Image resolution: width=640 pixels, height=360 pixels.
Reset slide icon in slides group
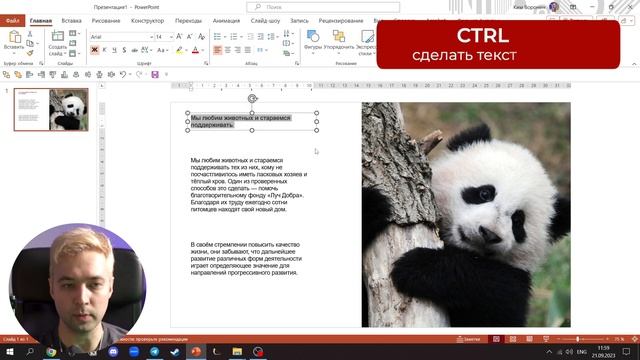pyautogui.click(x=73, y=43)
